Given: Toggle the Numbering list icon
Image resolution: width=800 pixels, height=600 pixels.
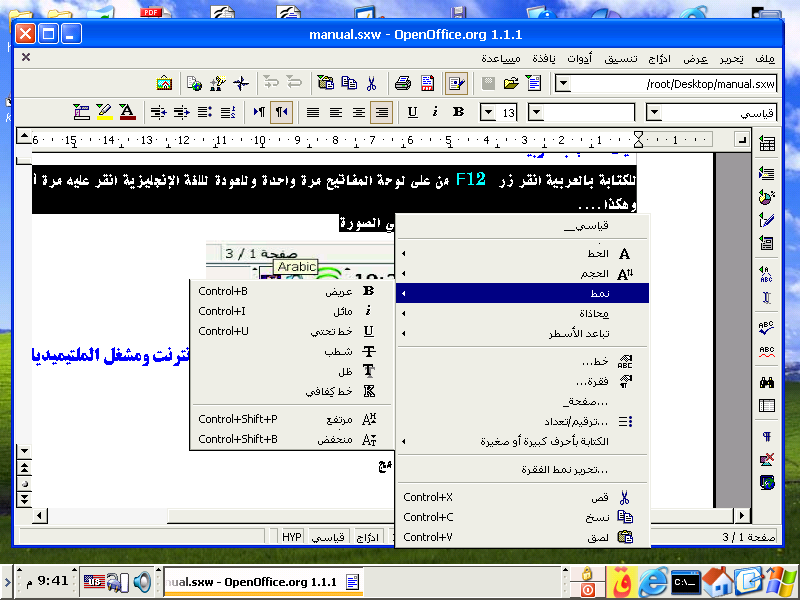Looking at the screenshot, I should pyautogui.click(x=228, y=112).
